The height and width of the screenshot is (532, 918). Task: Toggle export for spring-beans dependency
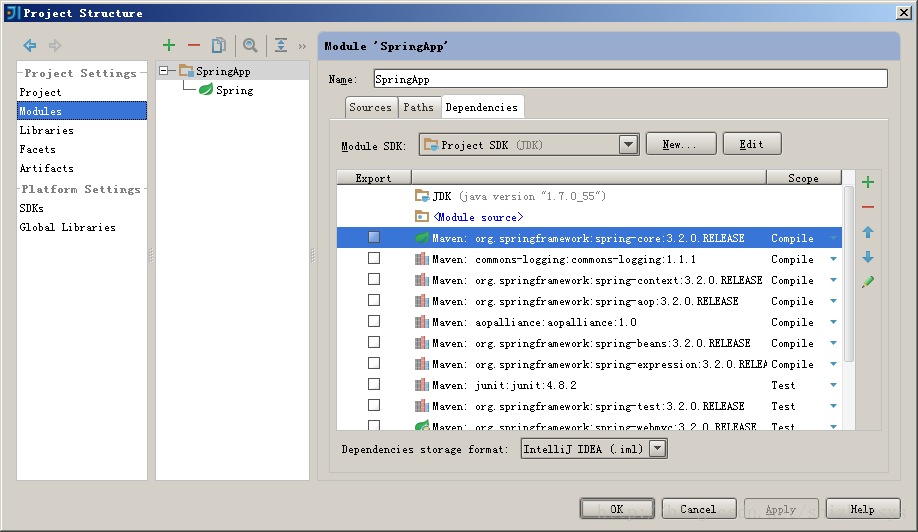pos(374,342)
